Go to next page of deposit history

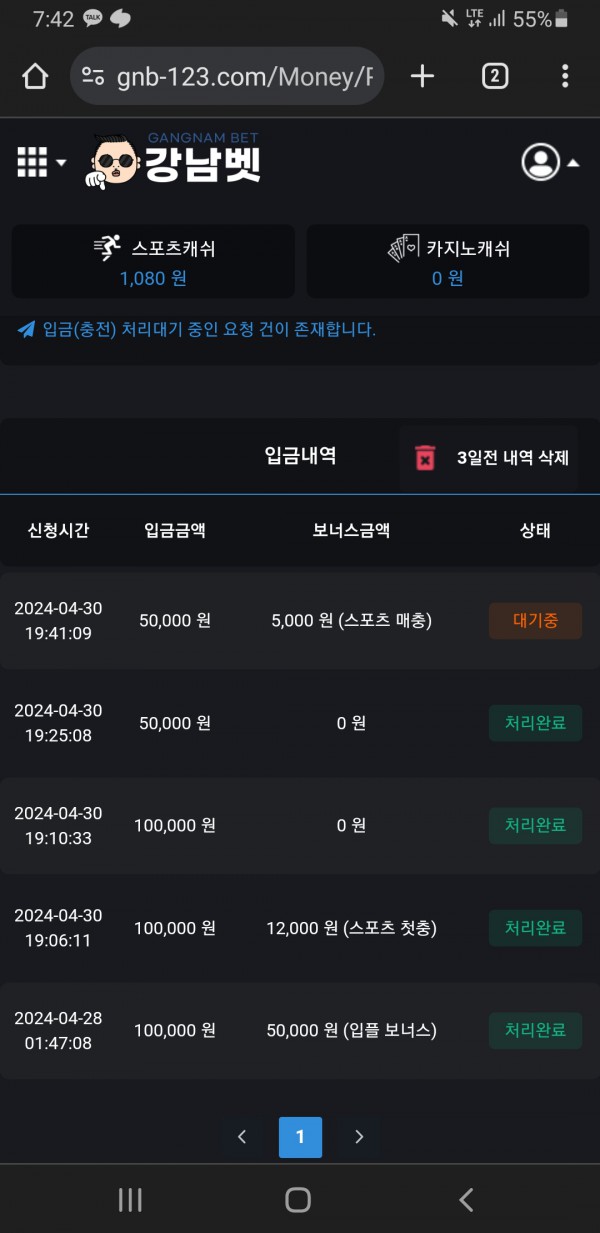[360, 1137]
